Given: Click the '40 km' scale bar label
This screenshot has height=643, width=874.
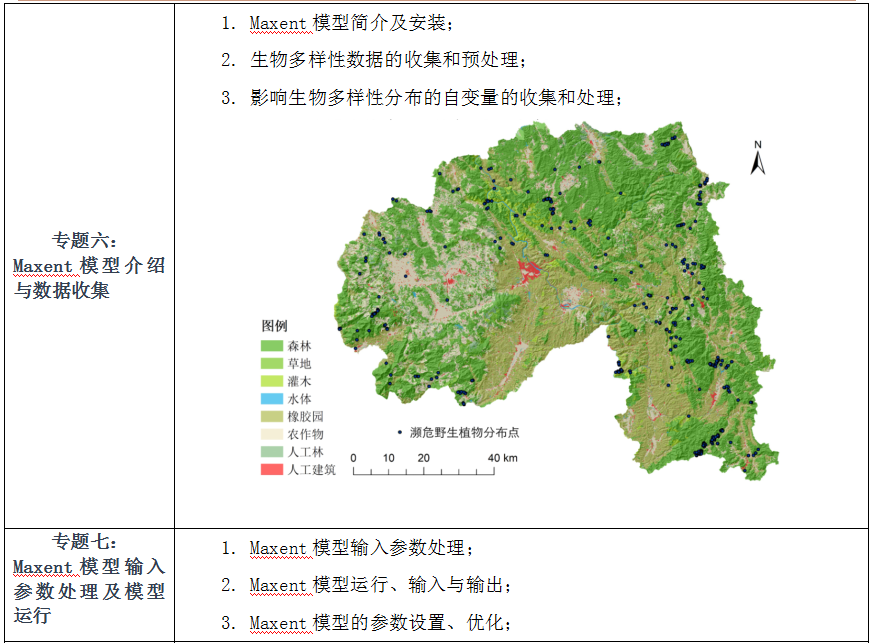Looking at the screenshot, I should [x=502, y=458].
